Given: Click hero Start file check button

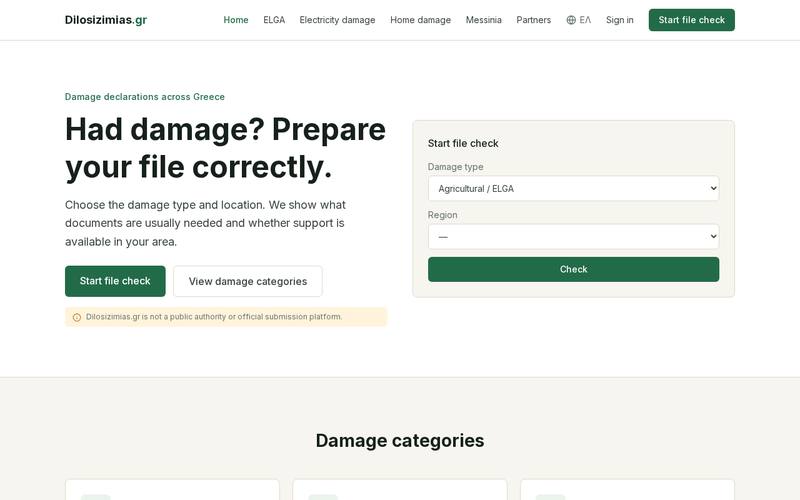Looking at the screenshot, I should point(115,281).
